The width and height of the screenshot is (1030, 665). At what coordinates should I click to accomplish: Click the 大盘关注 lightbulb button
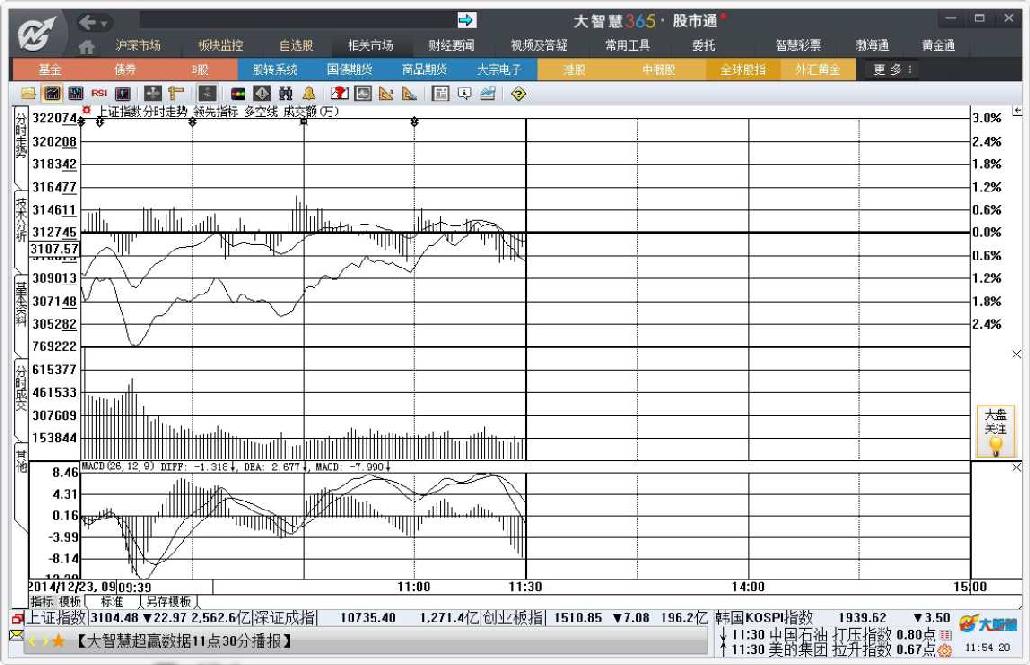point(995,430)
